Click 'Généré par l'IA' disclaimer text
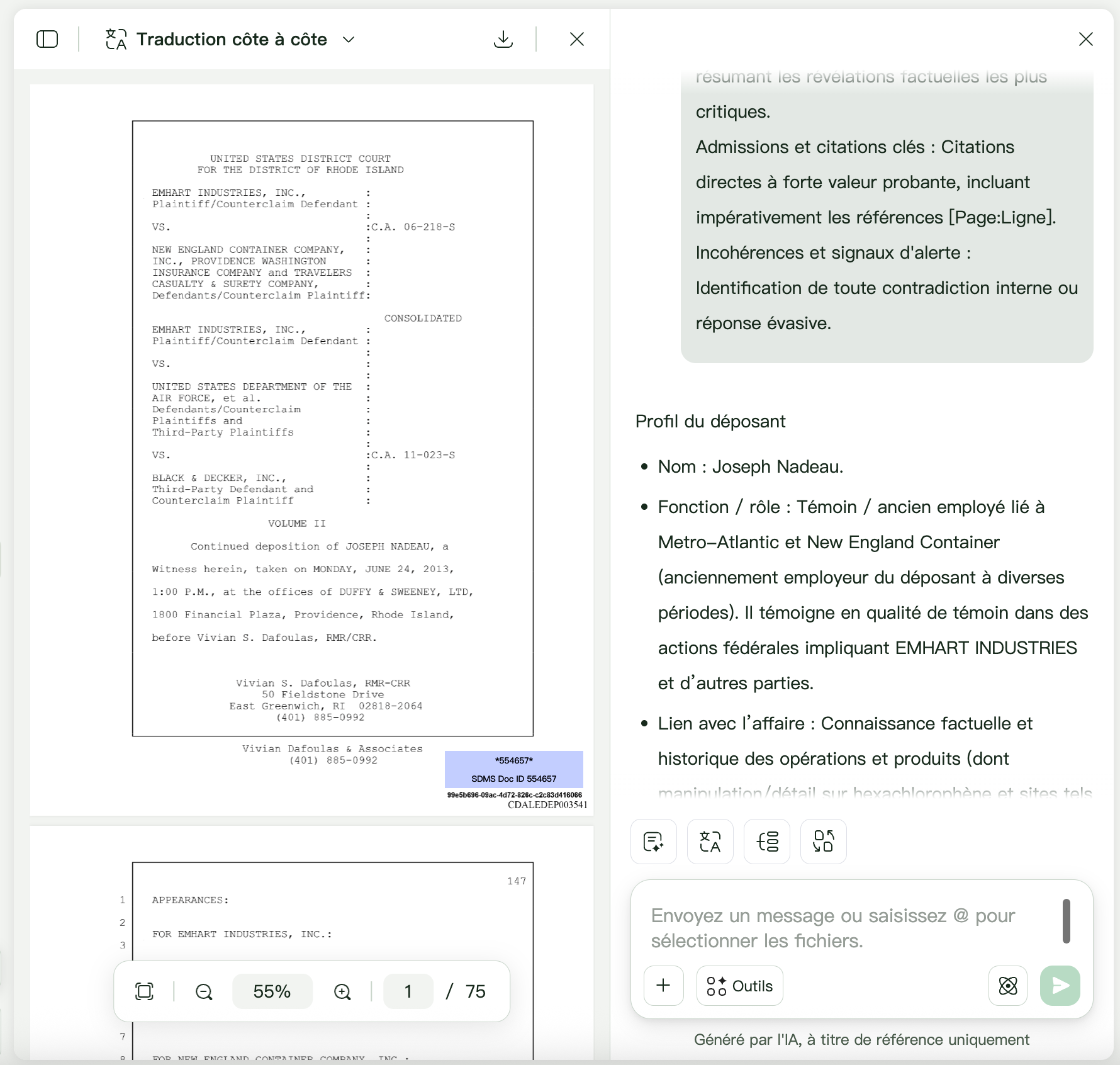 coord(861,1040)
